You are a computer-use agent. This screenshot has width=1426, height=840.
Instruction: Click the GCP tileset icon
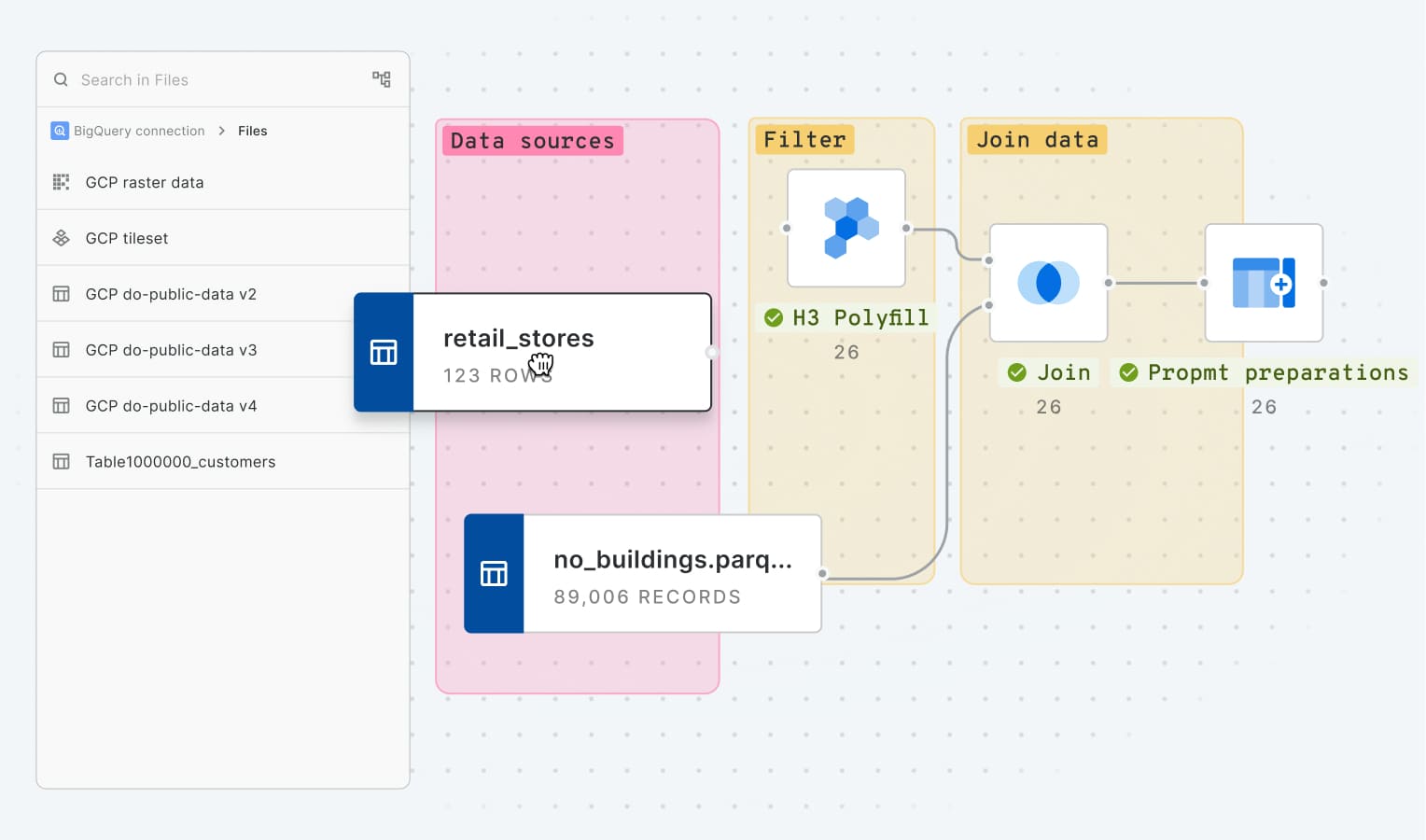pyautogui.click(x=61, y=238)
